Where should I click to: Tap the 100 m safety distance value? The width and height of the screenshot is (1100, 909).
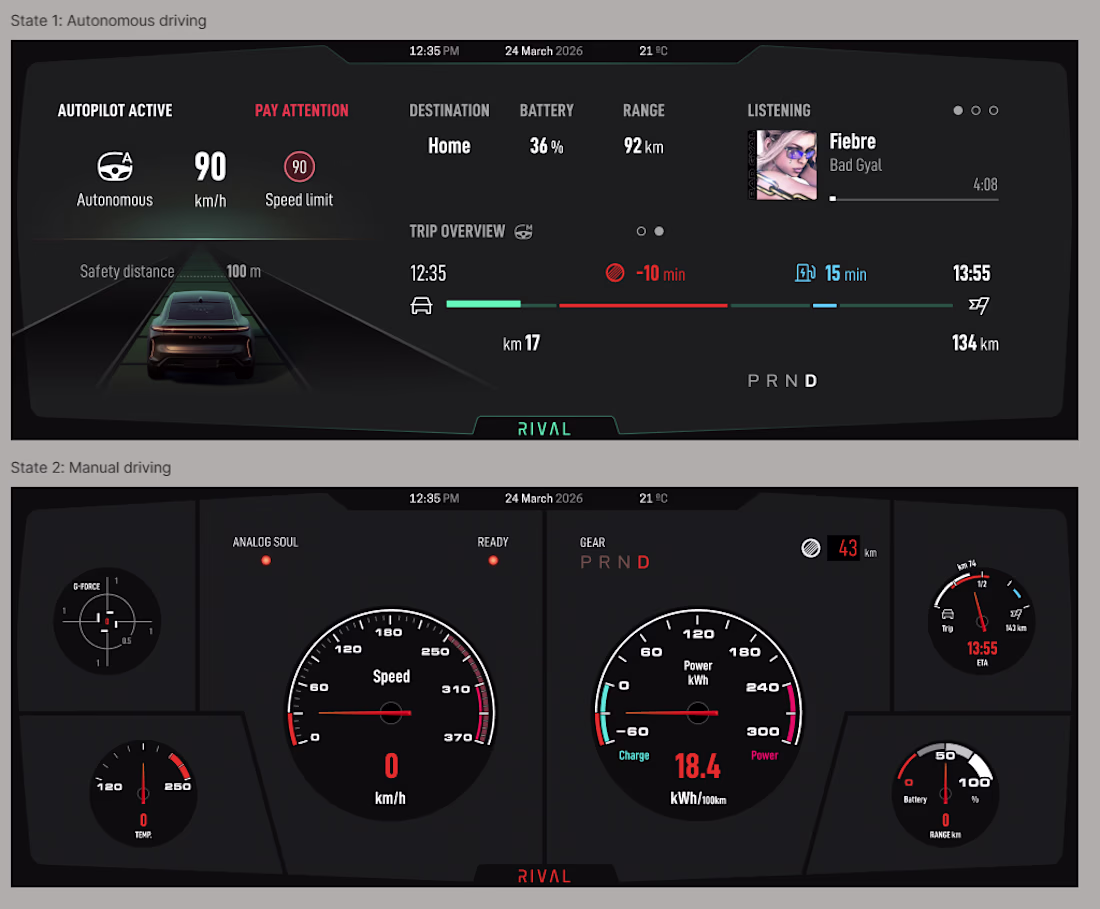pyautogui.click(x=243, y=271)
